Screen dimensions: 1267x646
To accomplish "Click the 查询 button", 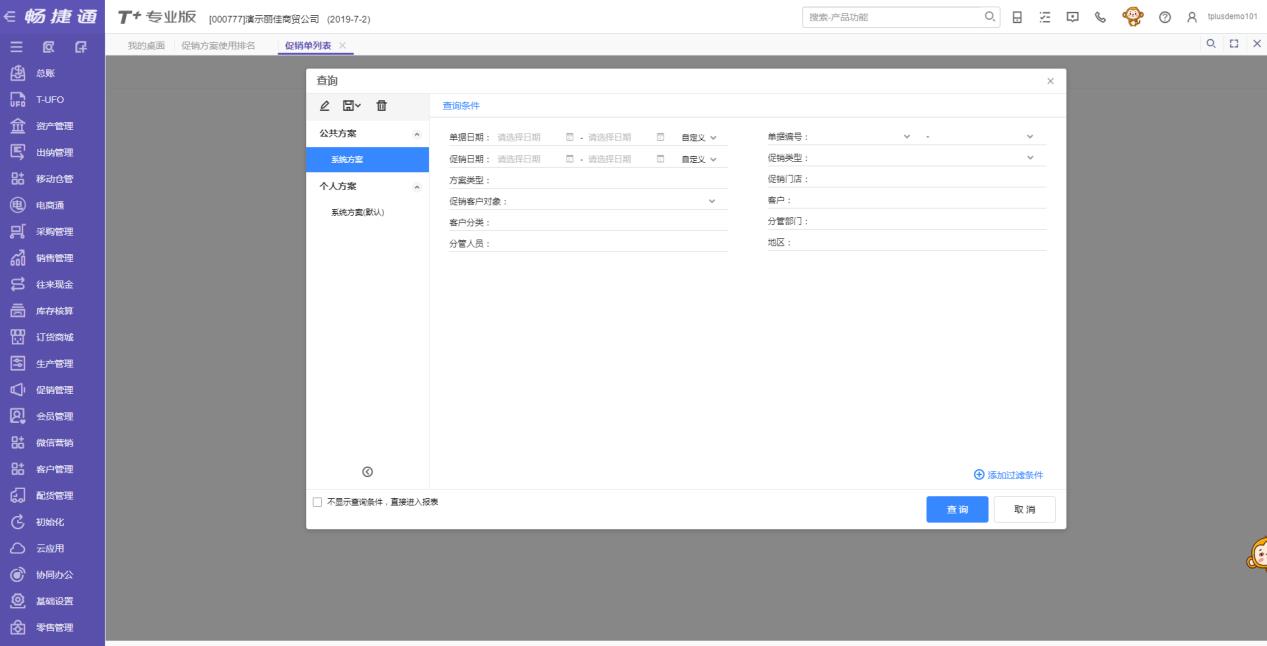I will (x=957, y=510).
